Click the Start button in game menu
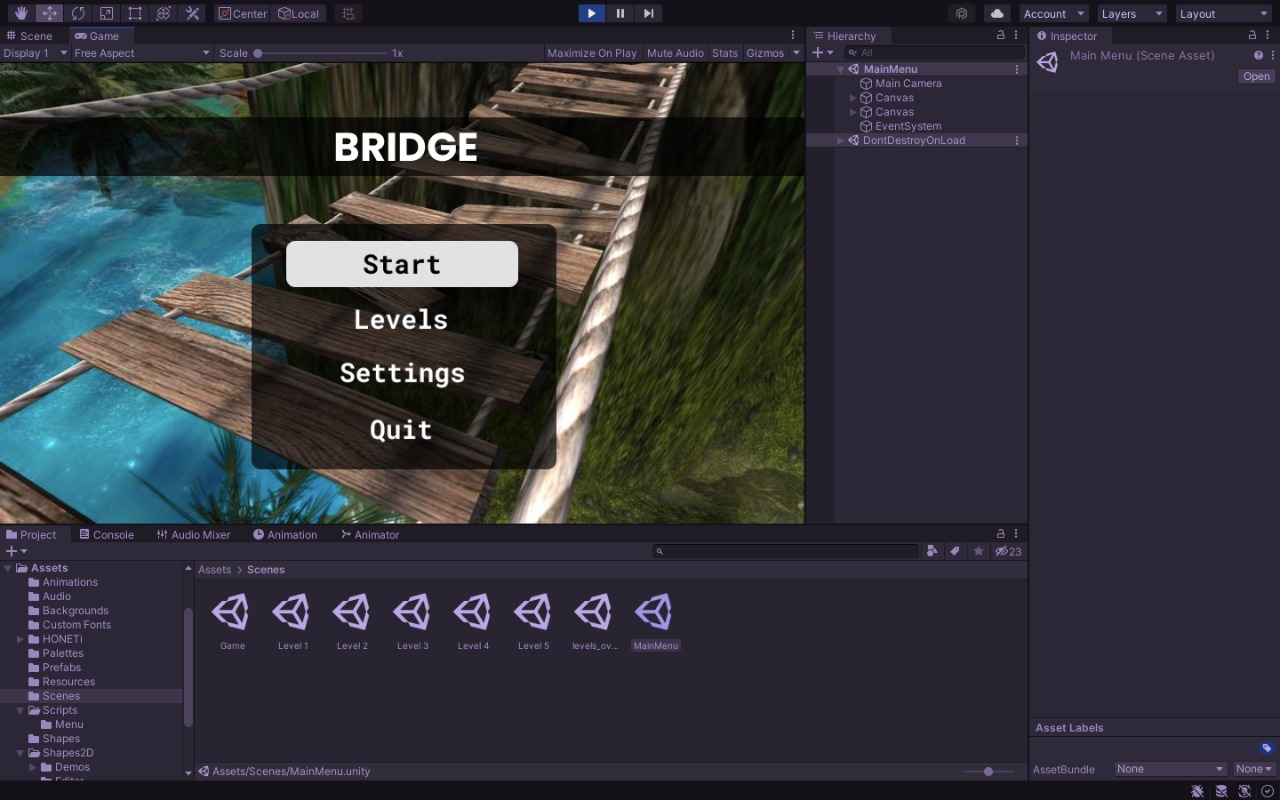Viewport: 1280px width, 800px height. tap(402, 264)
